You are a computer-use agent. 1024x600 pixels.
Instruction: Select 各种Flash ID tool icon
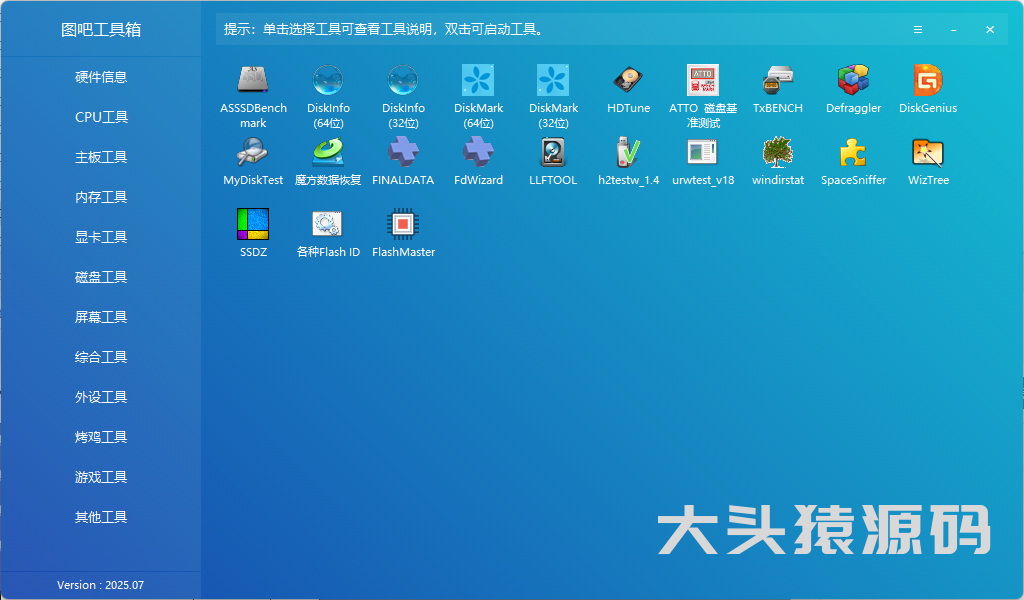328,224
